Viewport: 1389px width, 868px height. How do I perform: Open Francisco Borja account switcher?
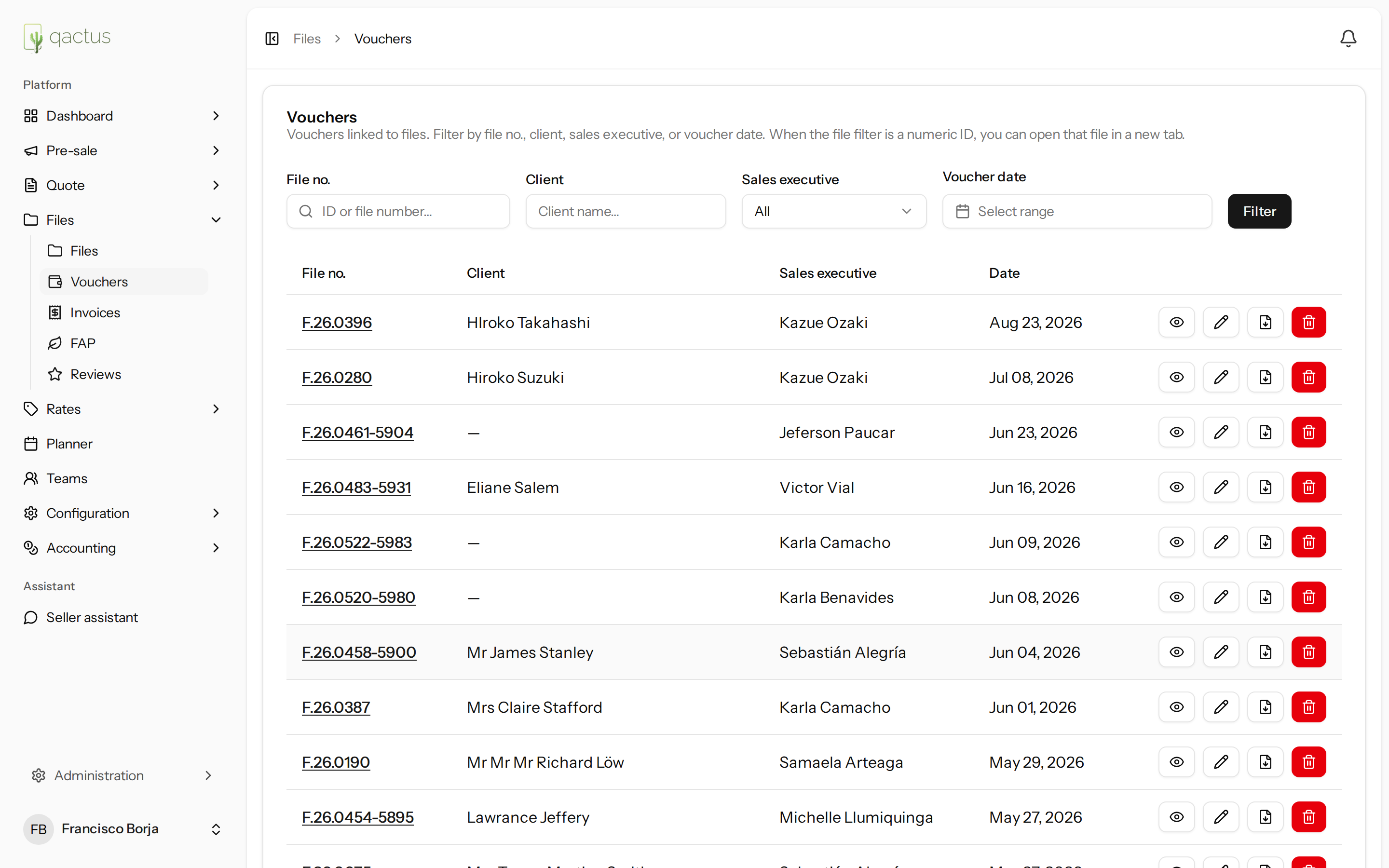[122, 829]
